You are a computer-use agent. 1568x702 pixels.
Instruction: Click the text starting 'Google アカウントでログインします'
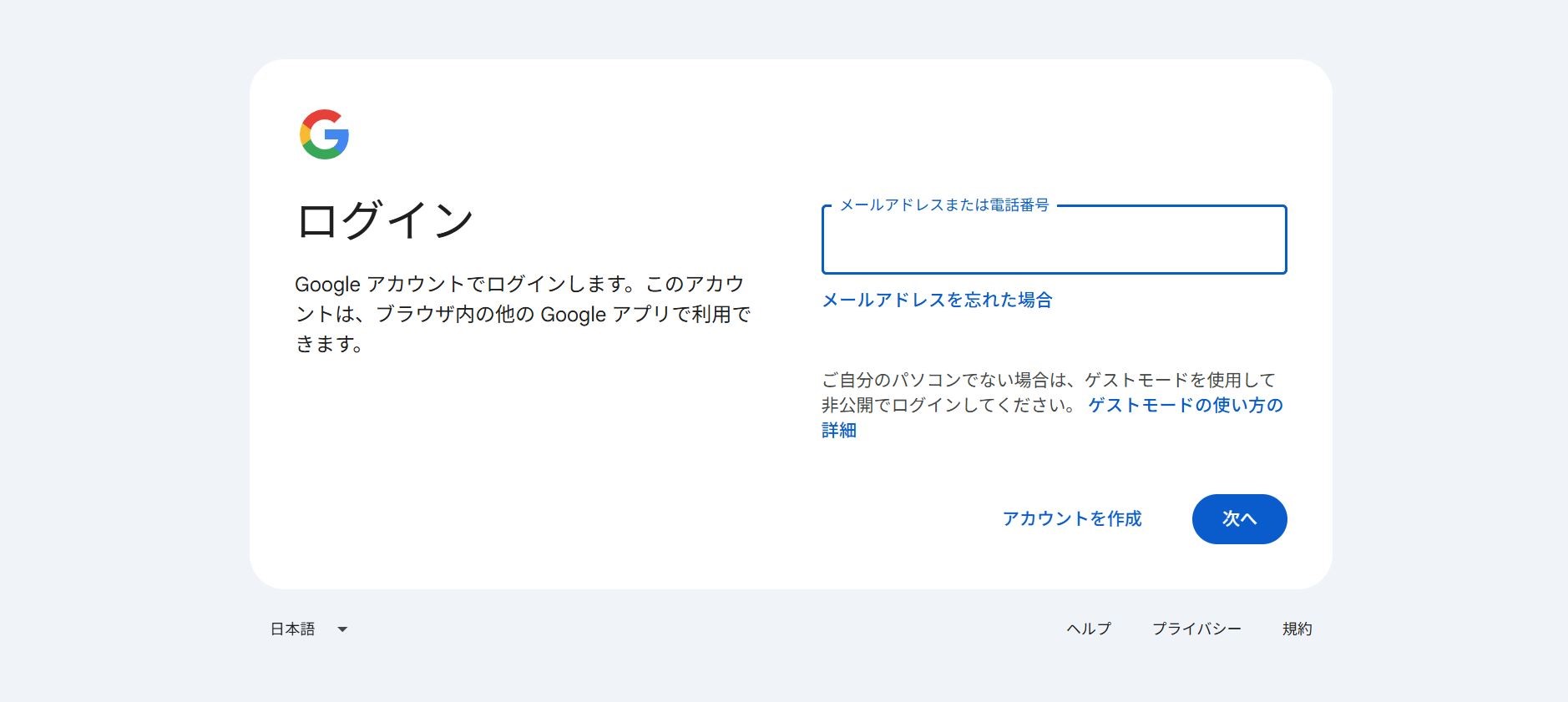[x=523, y=314]
